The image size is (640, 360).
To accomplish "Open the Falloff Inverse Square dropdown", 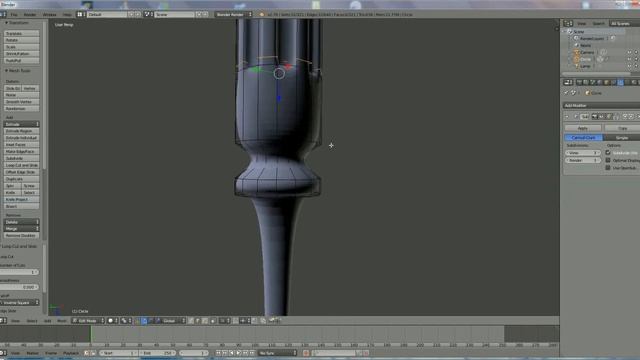I will pos(20,302).
